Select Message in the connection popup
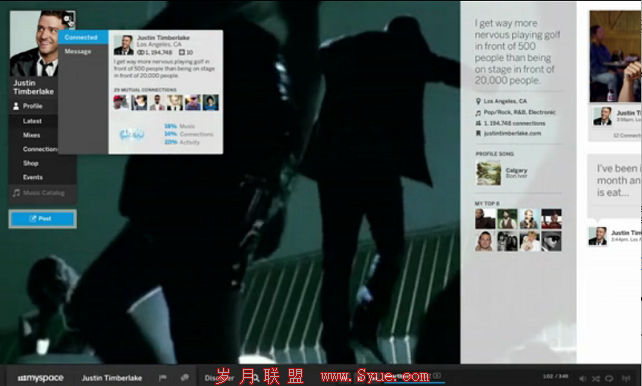Image resolution: width=642 pixels, height=386 pixels. (83, 51)
